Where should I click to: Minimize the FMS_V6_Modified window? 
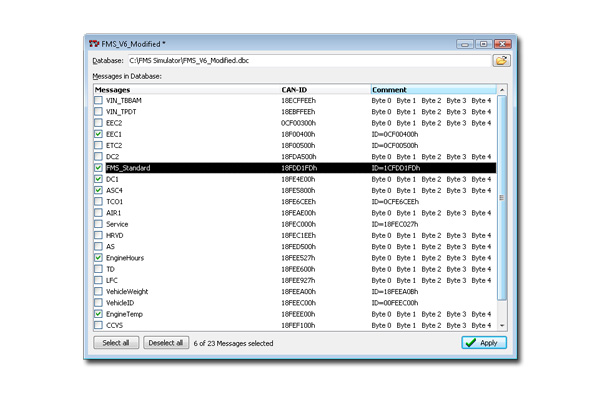tap(466, 44)
